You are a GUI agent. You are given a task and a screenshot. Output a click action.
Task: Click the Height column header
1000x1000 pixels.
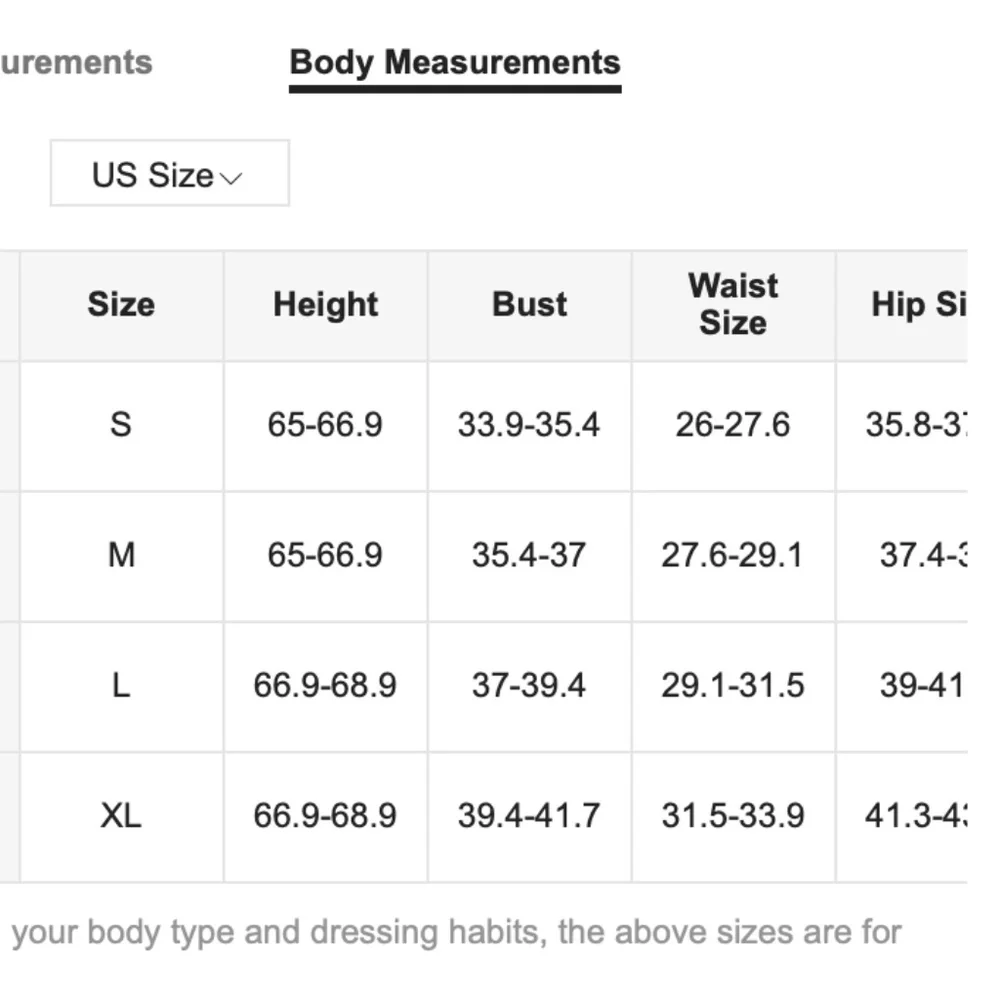pyautogui.click(x=325, y=304)
